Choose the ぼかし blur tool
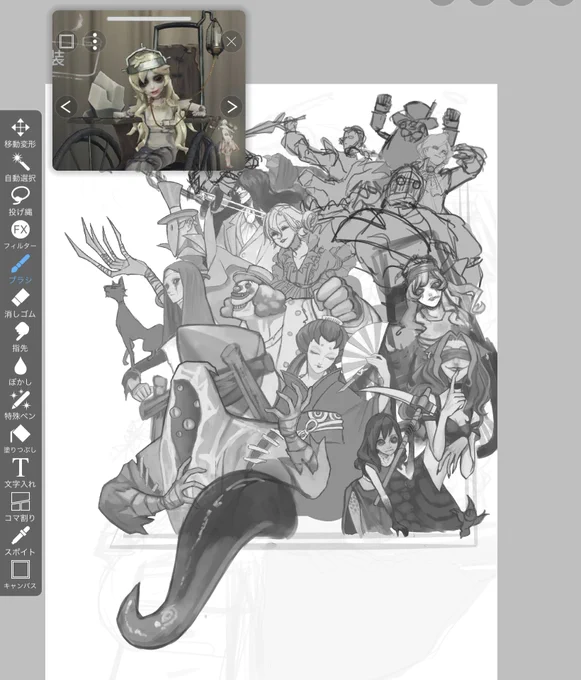 [20, 371]
